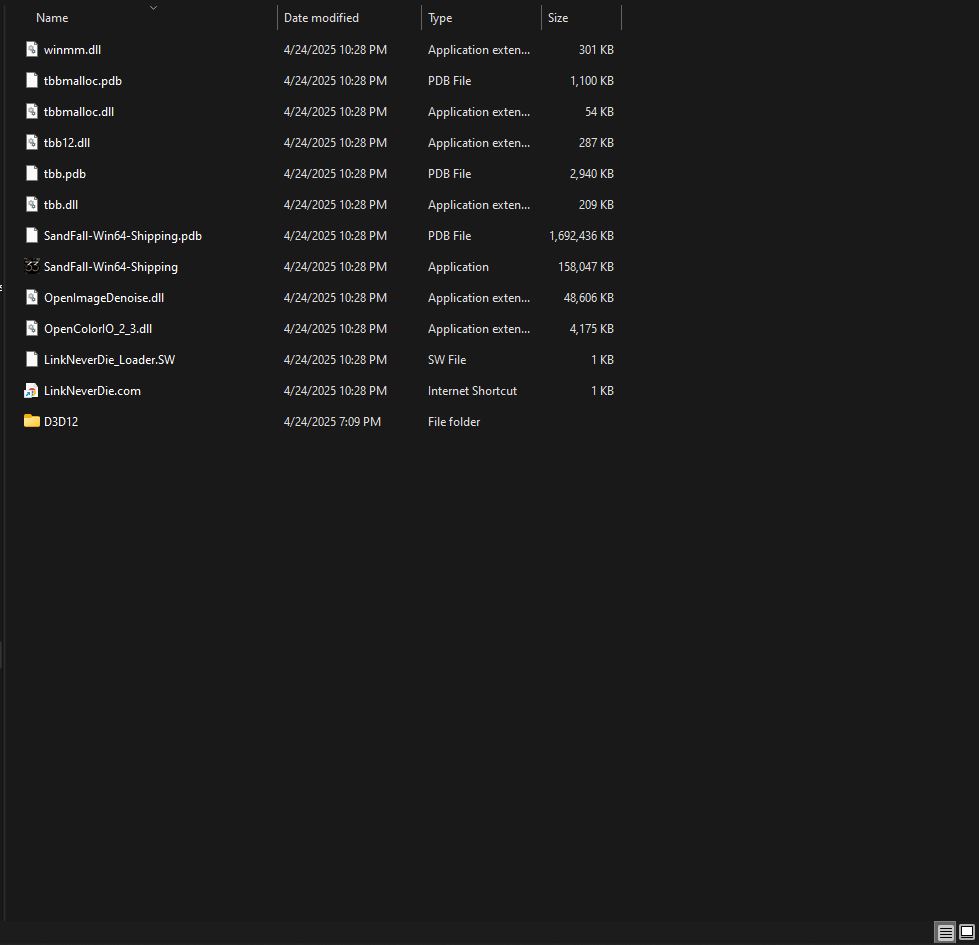Click the tbb12.dll application extension icon
979x945 pixels.
(31, 142)
